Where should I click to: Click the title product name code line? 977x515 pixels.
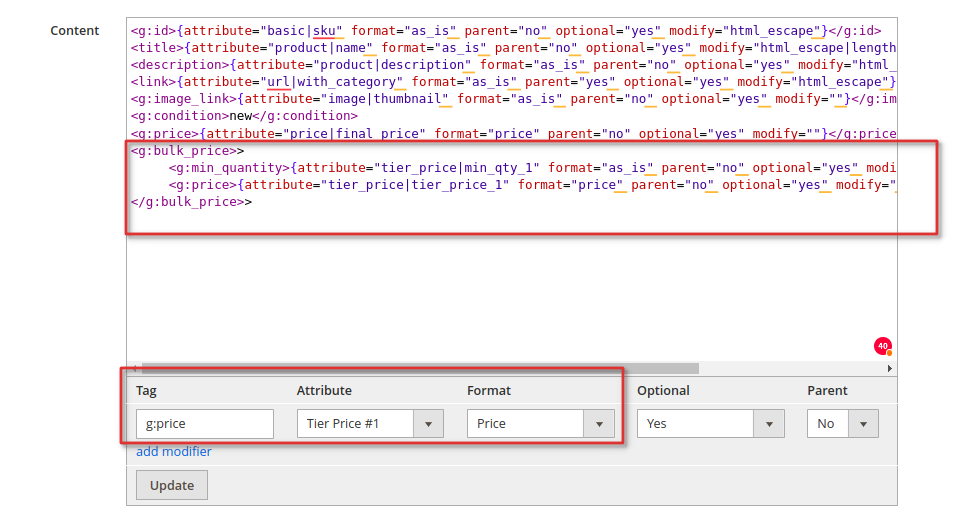click(x=513, y=48)
